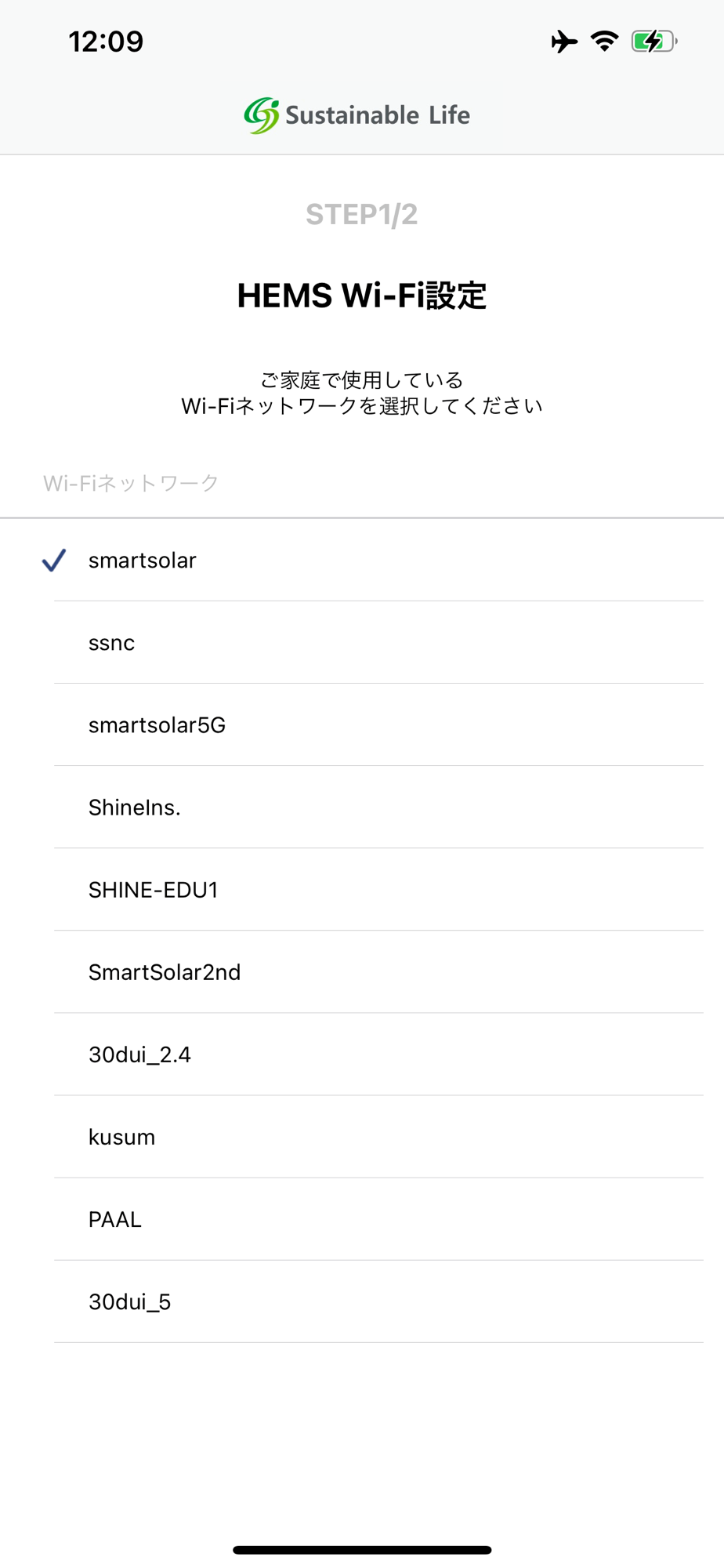Tap the 30dui_2.4 network entry
Viewport: 724px width, 1568px height.
click(139, 1054)
